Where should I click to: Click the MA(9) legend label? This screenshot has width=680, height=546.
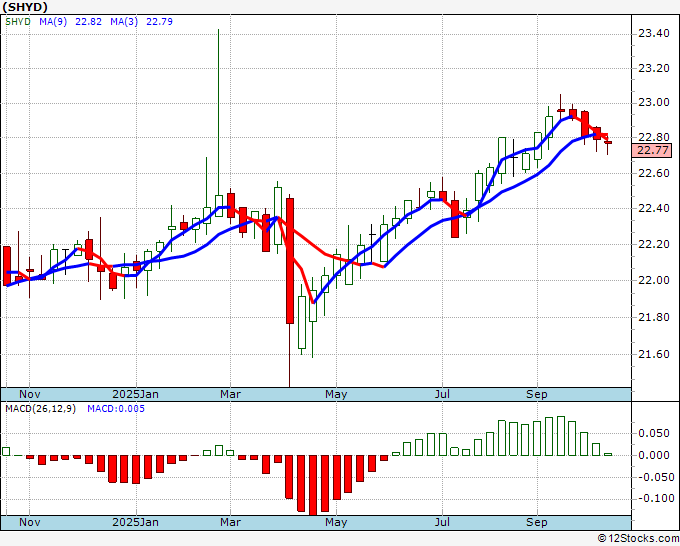[x=53, y=21]
